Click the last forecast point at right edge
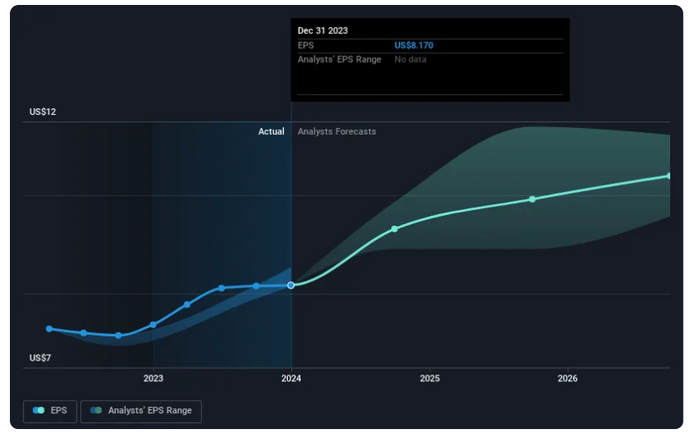This screenshot has width=690, height=434. [x=668, y=176]
